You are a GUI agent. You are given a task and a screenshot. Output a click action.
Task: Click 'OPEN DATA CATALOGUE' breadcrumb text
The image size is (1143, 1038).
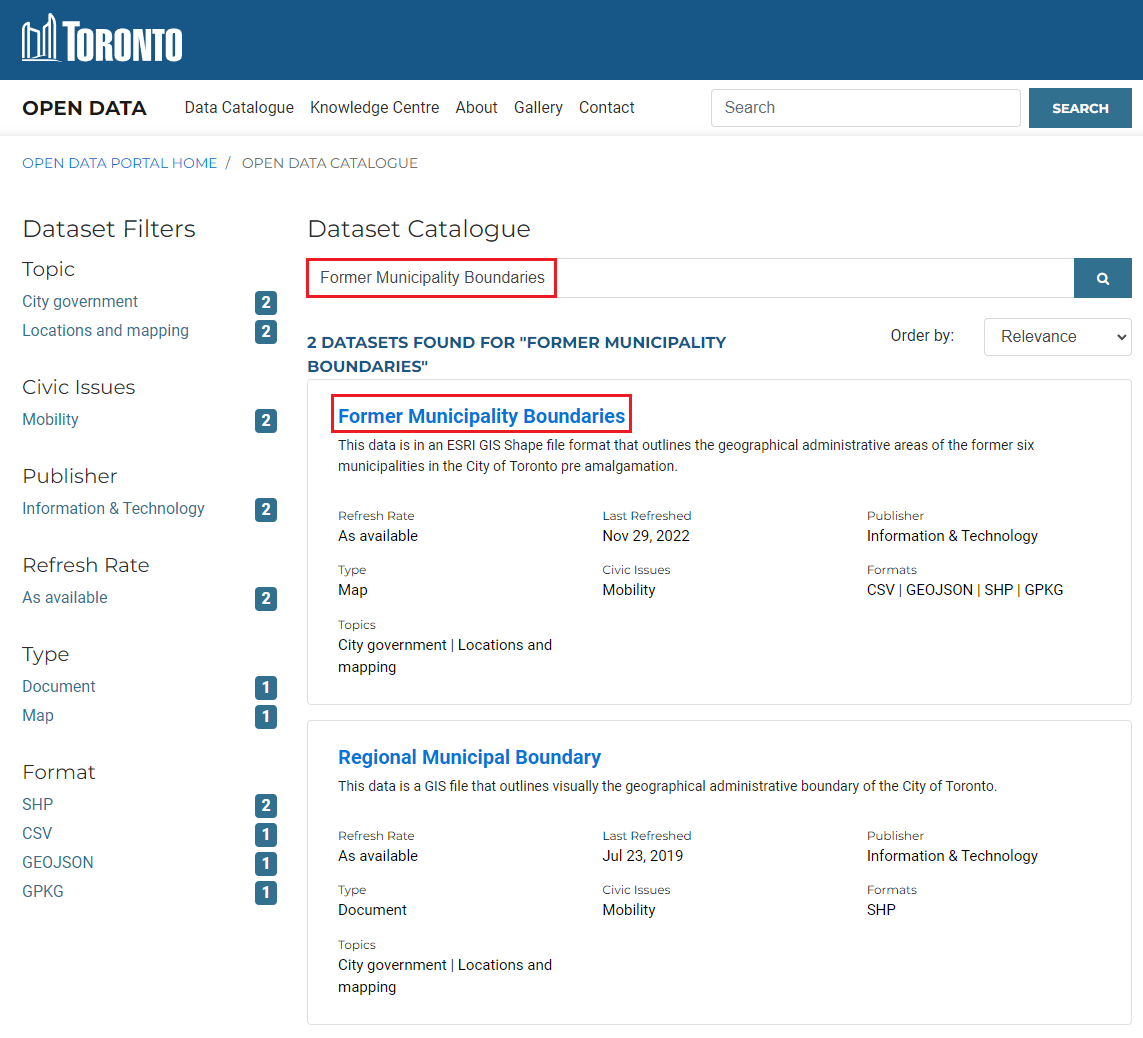pos(330,163)
